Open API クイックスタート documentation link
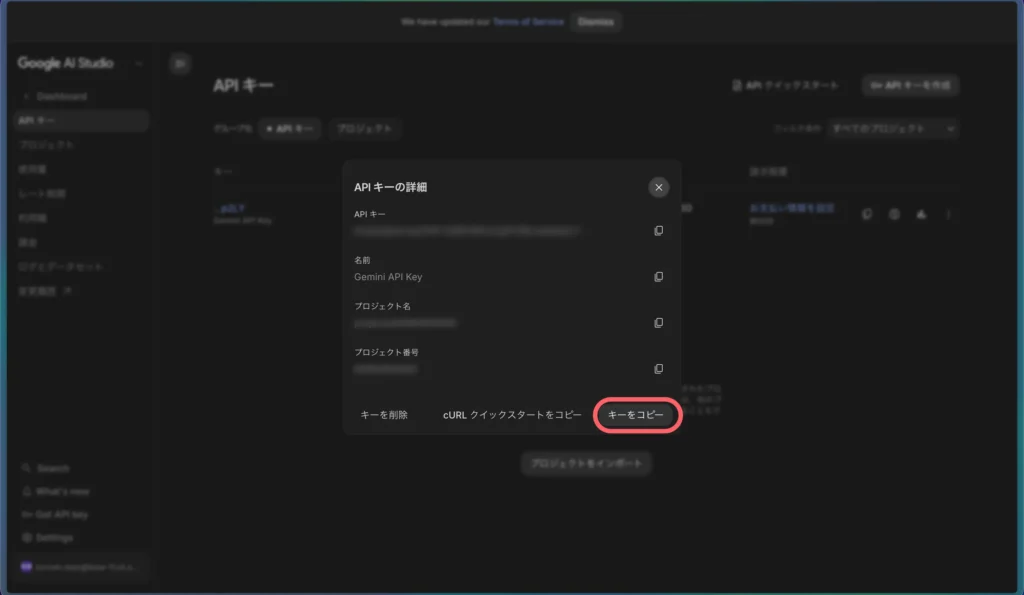 (x=785, y=86)
